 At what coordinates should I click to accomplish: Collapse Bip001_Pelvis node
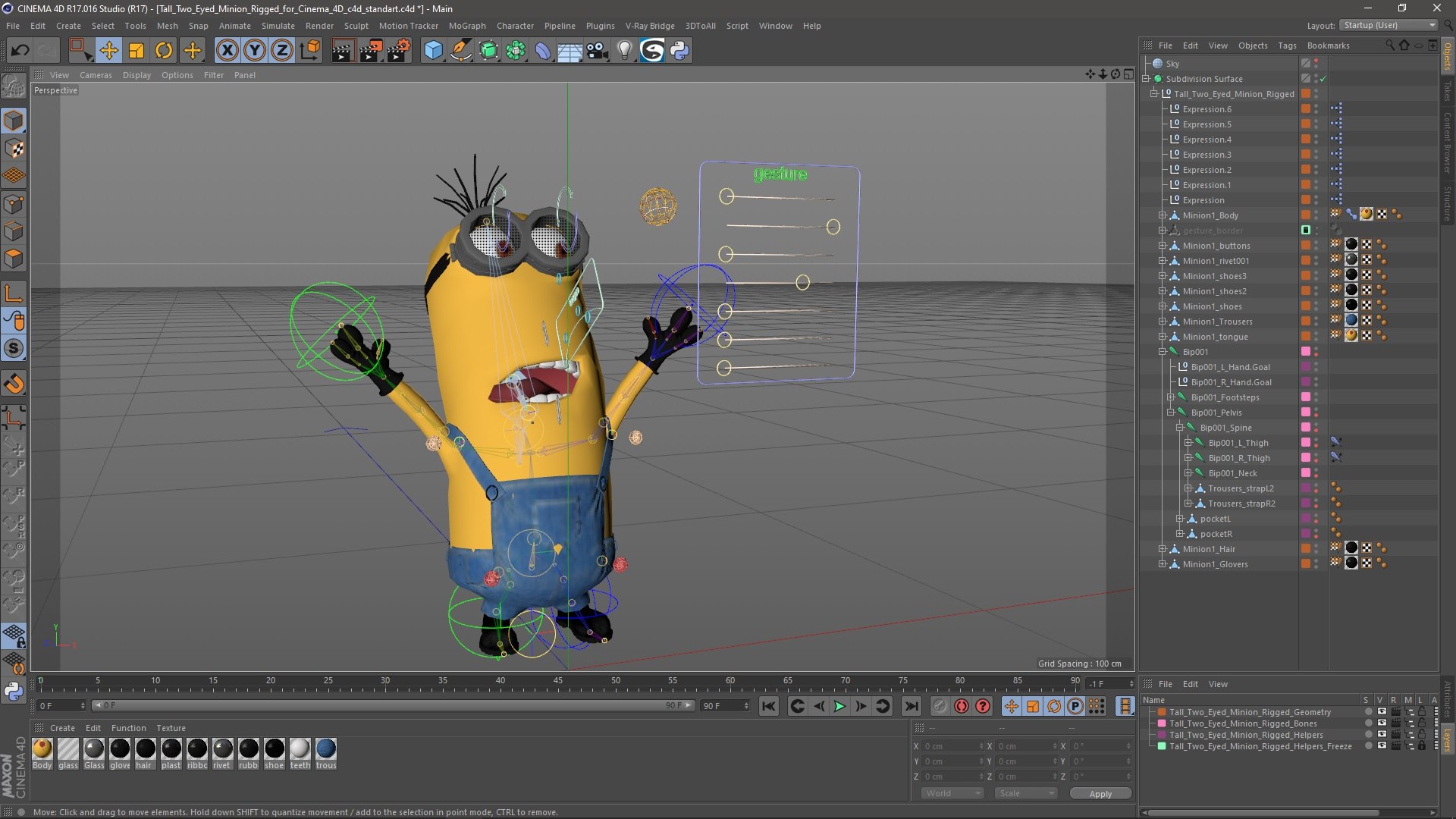coord(1171,413)
